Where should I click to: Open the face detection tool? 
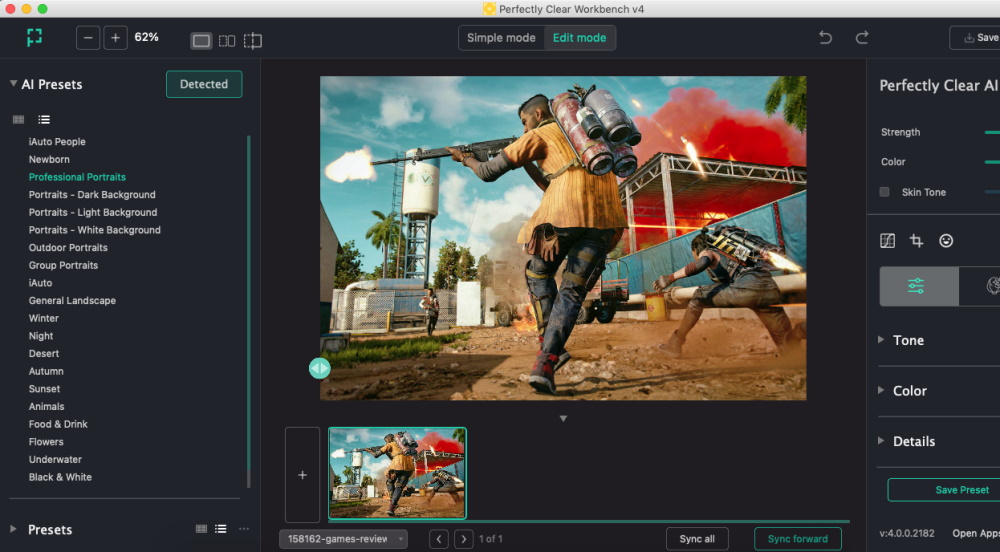(946, 240)
